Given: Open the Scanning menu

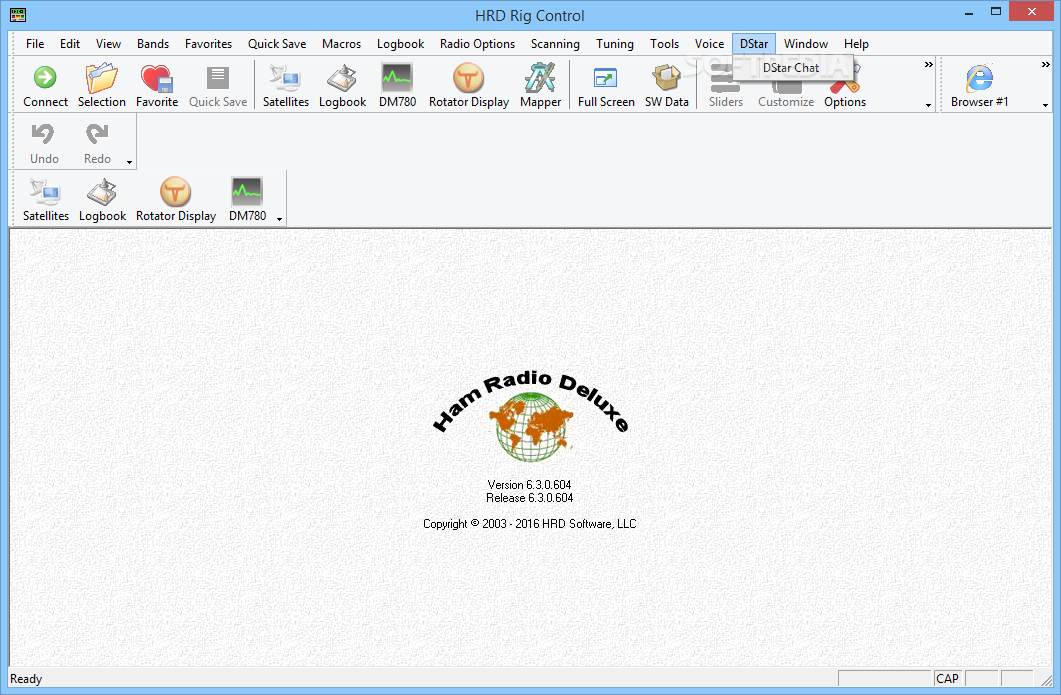Looking at the screenshot, I should point(555,44).
